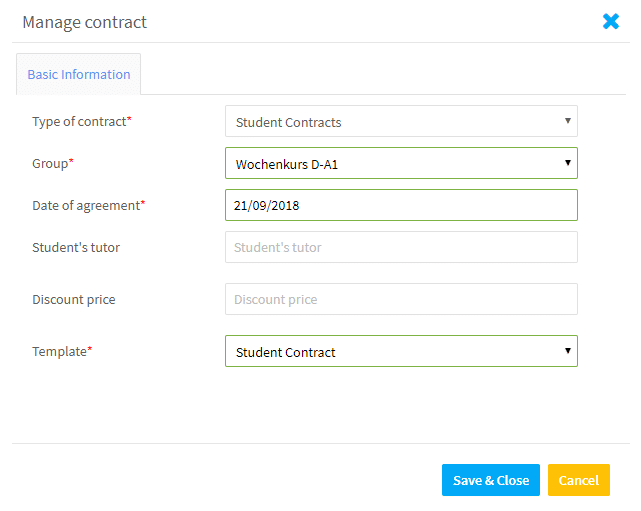The width and height of the screenshot is (641, 511).
Task: Expand the Group dropdown arrow
Action: coord(567,163)
